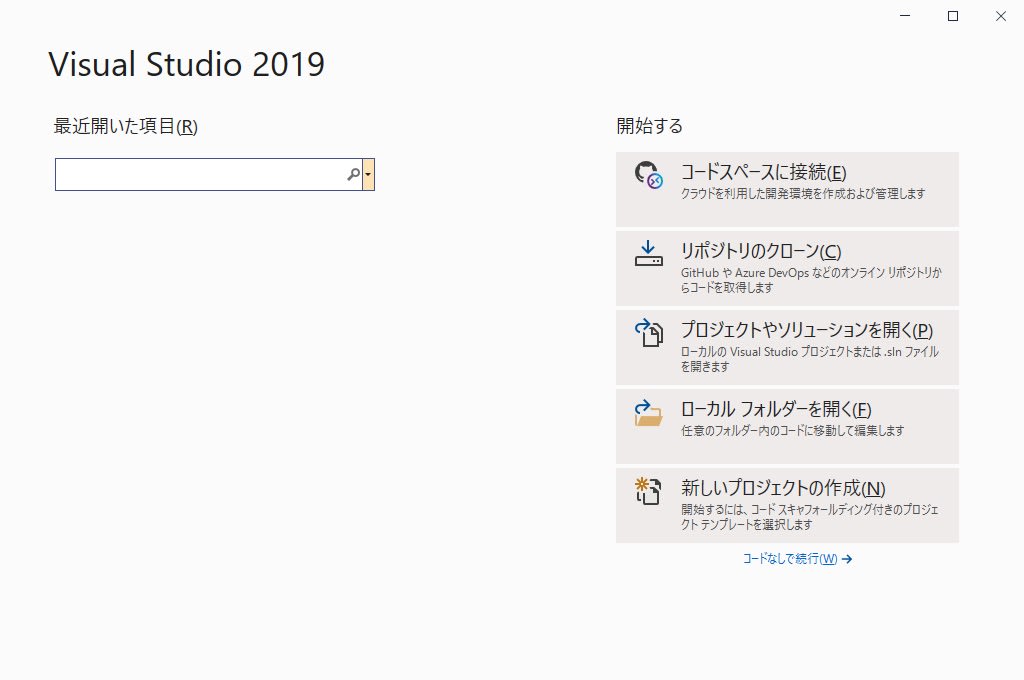Click the open local folder icon

click(648, 413)
